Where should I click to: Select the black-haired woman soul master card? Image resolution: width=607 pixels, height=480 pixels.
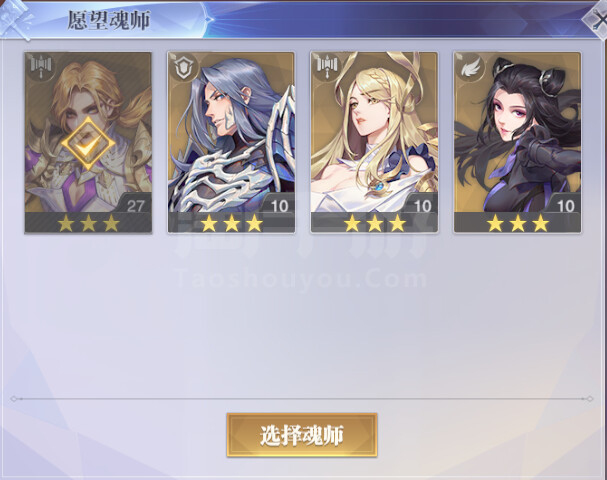point(517,142)
